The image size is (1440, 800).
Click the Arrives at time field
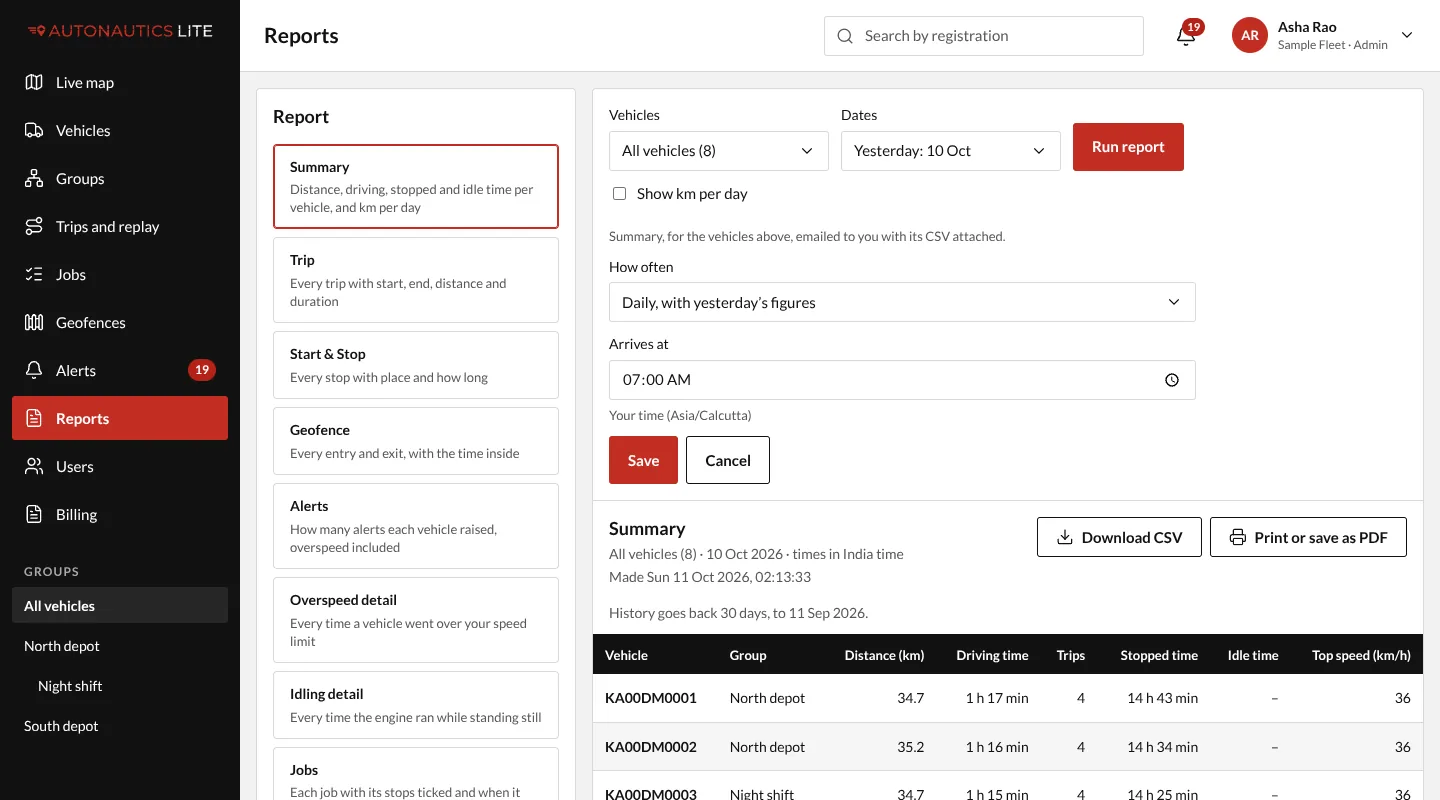click(902, 380)
